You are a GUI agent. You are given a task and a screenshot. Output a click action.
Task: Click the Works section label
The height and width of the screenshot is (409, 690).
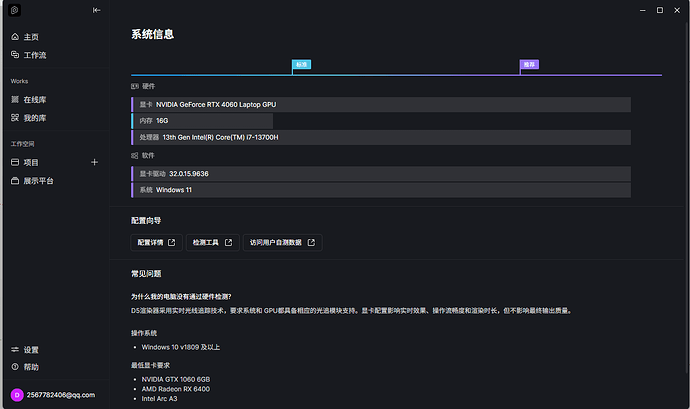pyautogui.click(x=19, y=81)
